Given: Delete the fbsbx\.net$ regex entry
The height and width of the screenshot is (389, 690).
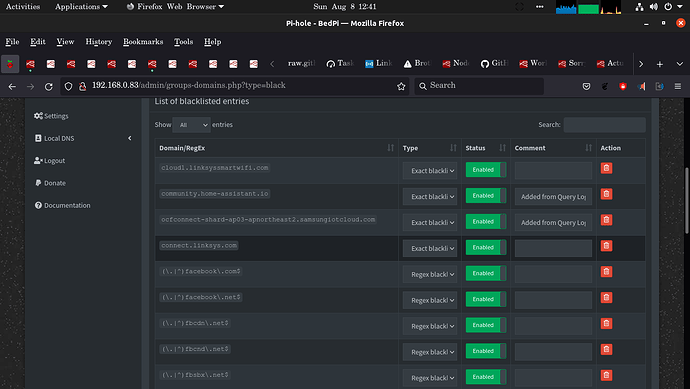Looking at the screenshot, I should (606, 375).
